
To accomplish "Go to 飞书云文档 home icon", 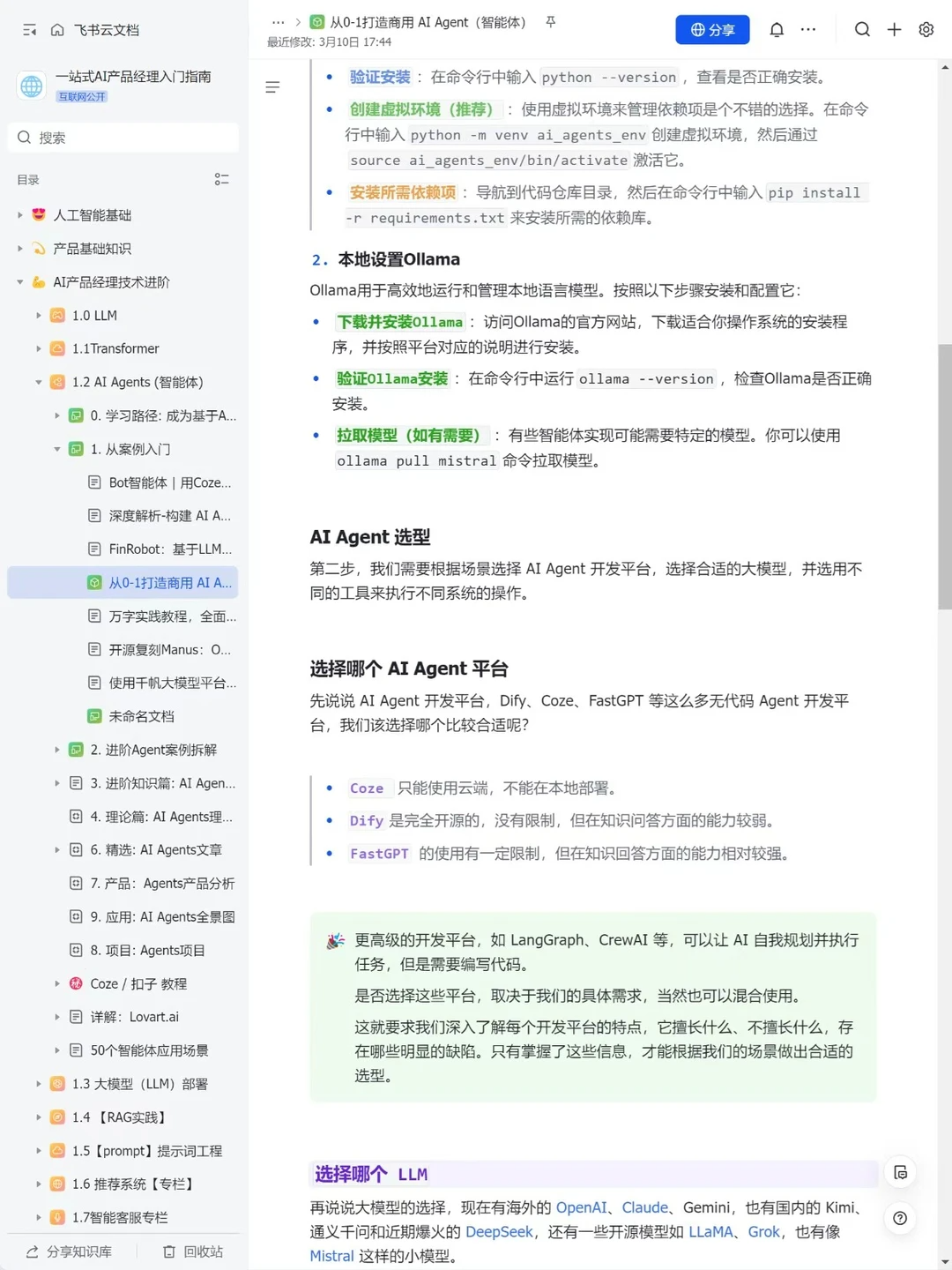I will pos(57,30).
